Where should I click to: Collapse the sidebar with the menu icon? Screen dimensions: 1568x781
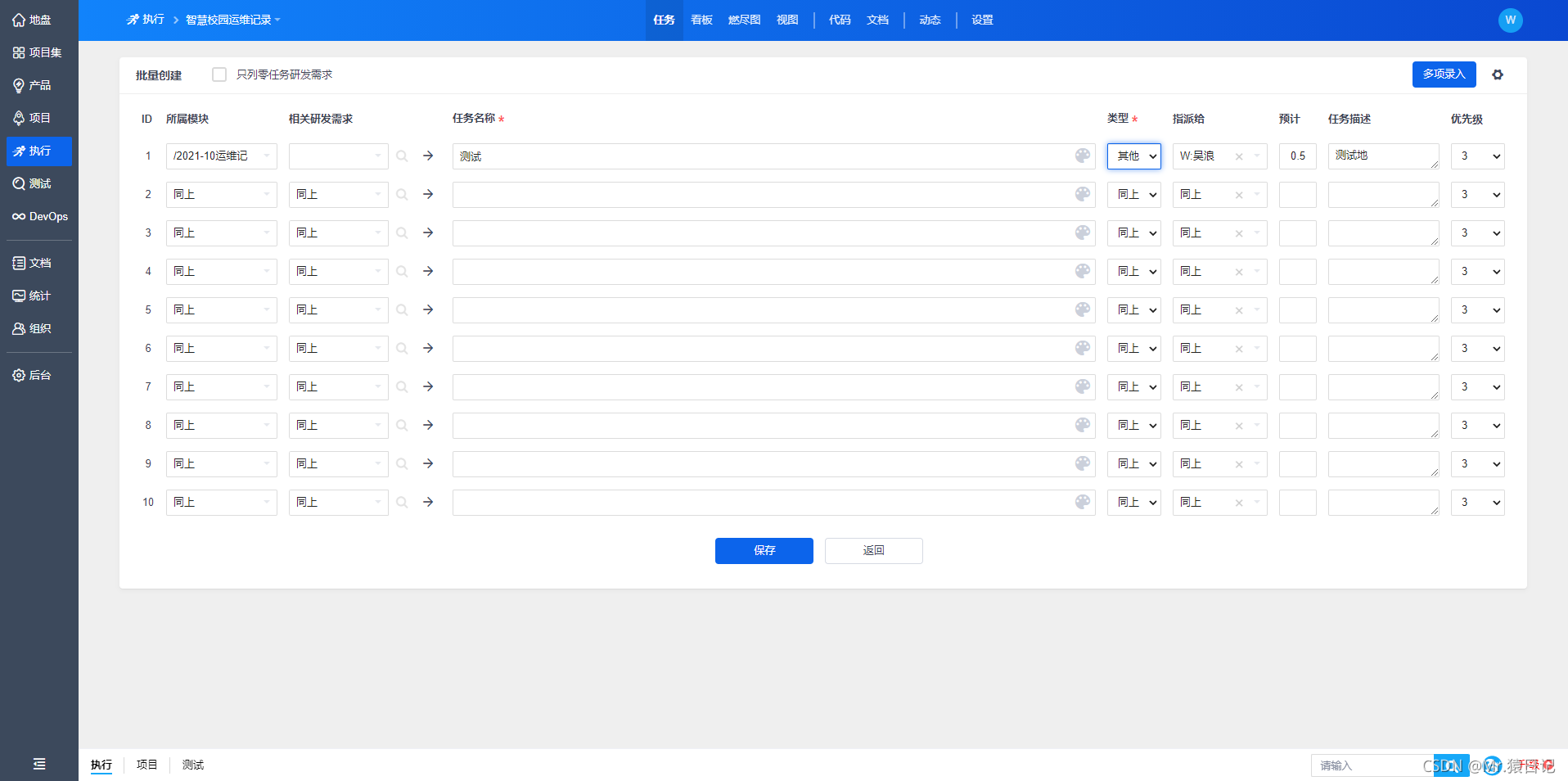pos(39,764)
